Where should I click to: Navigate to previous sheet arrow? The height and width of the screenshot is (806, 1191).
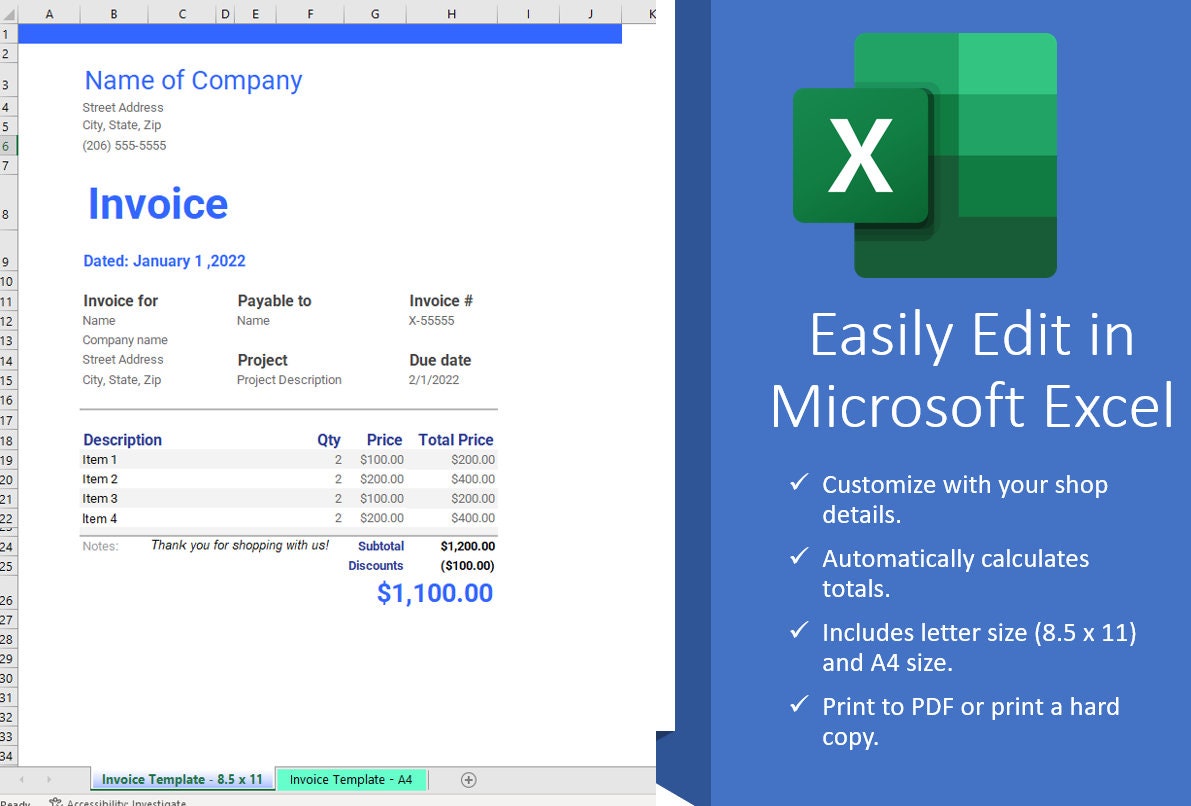click(22, 780)
